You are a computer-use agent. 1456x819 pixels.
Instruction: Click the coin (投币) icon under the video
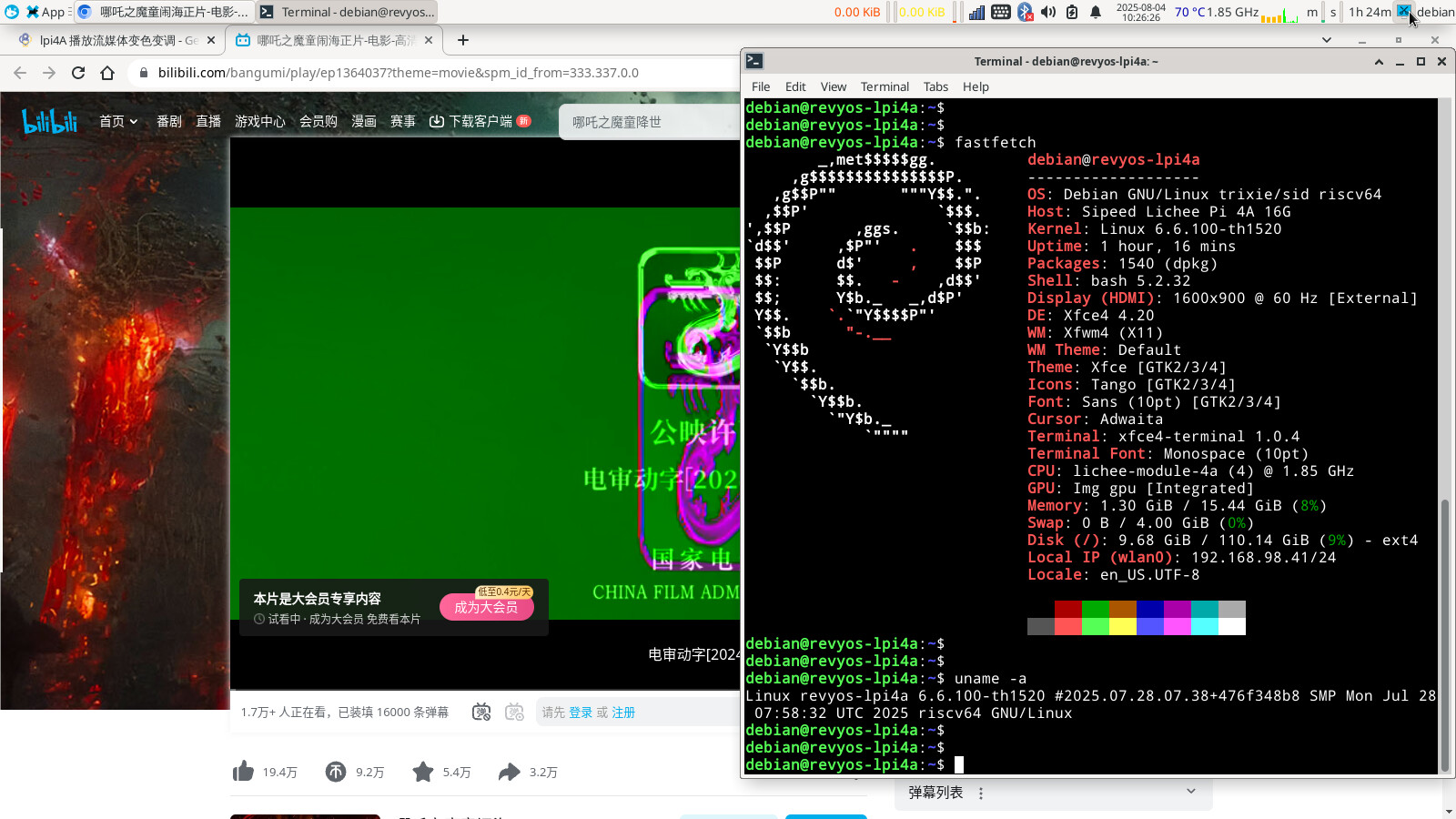(x=336, y=772)
